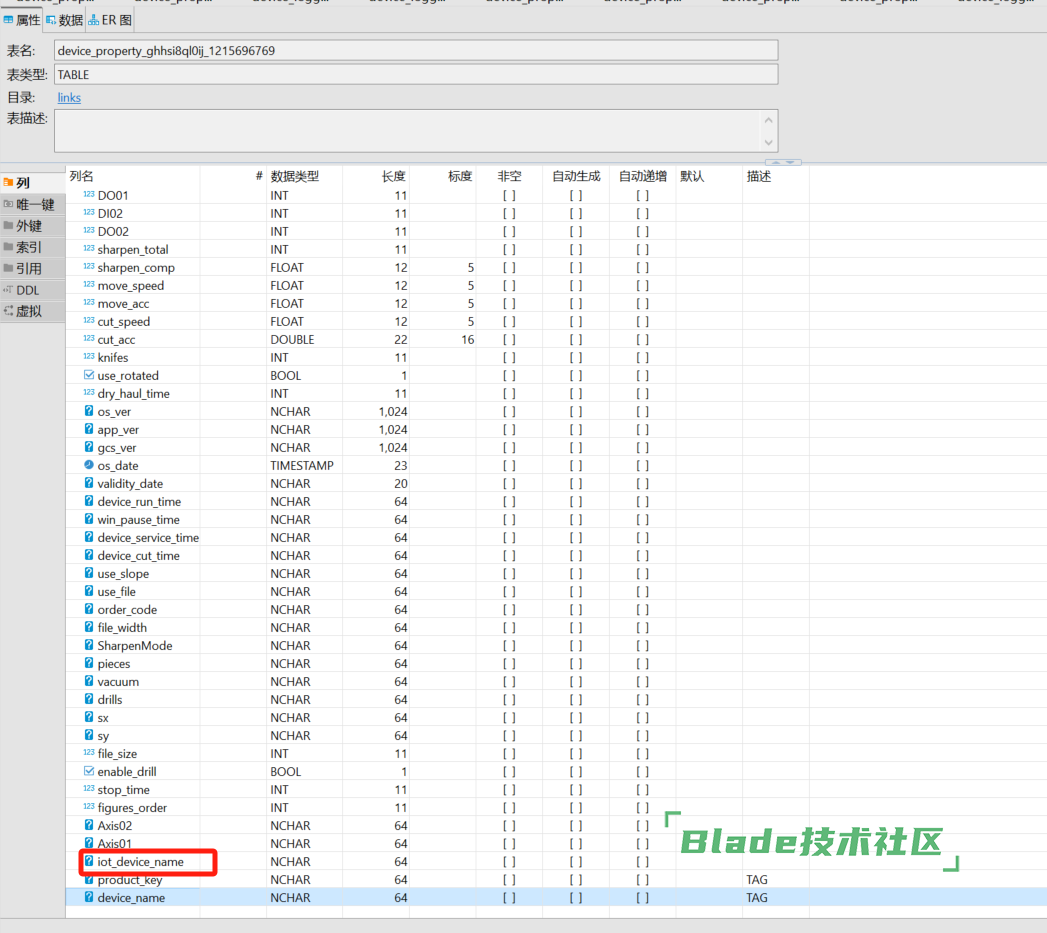This screenshot has height=933, width=1047.
Task: Switch to the ER 图 tab
Action: pyautogui.click(x=110, y=20)
